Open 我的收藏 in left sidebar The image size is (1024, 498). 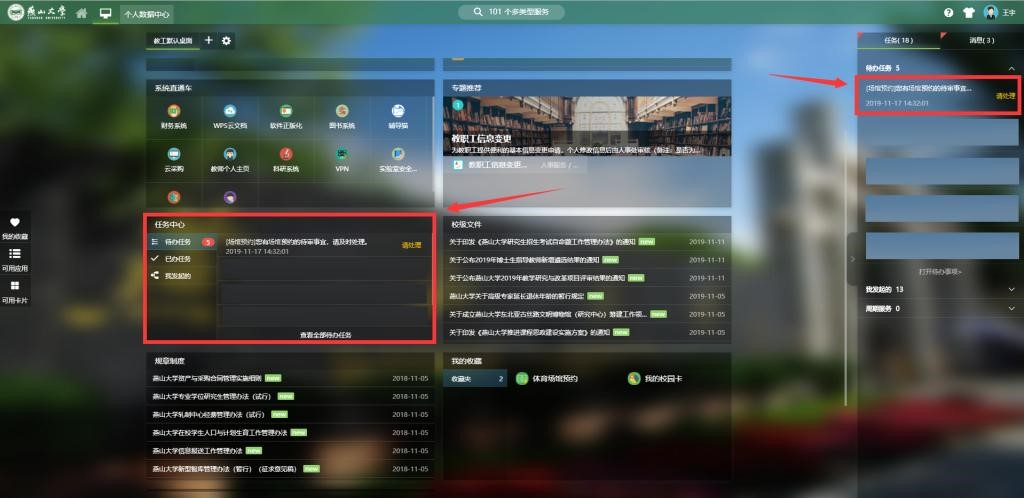tap(15, 228)
